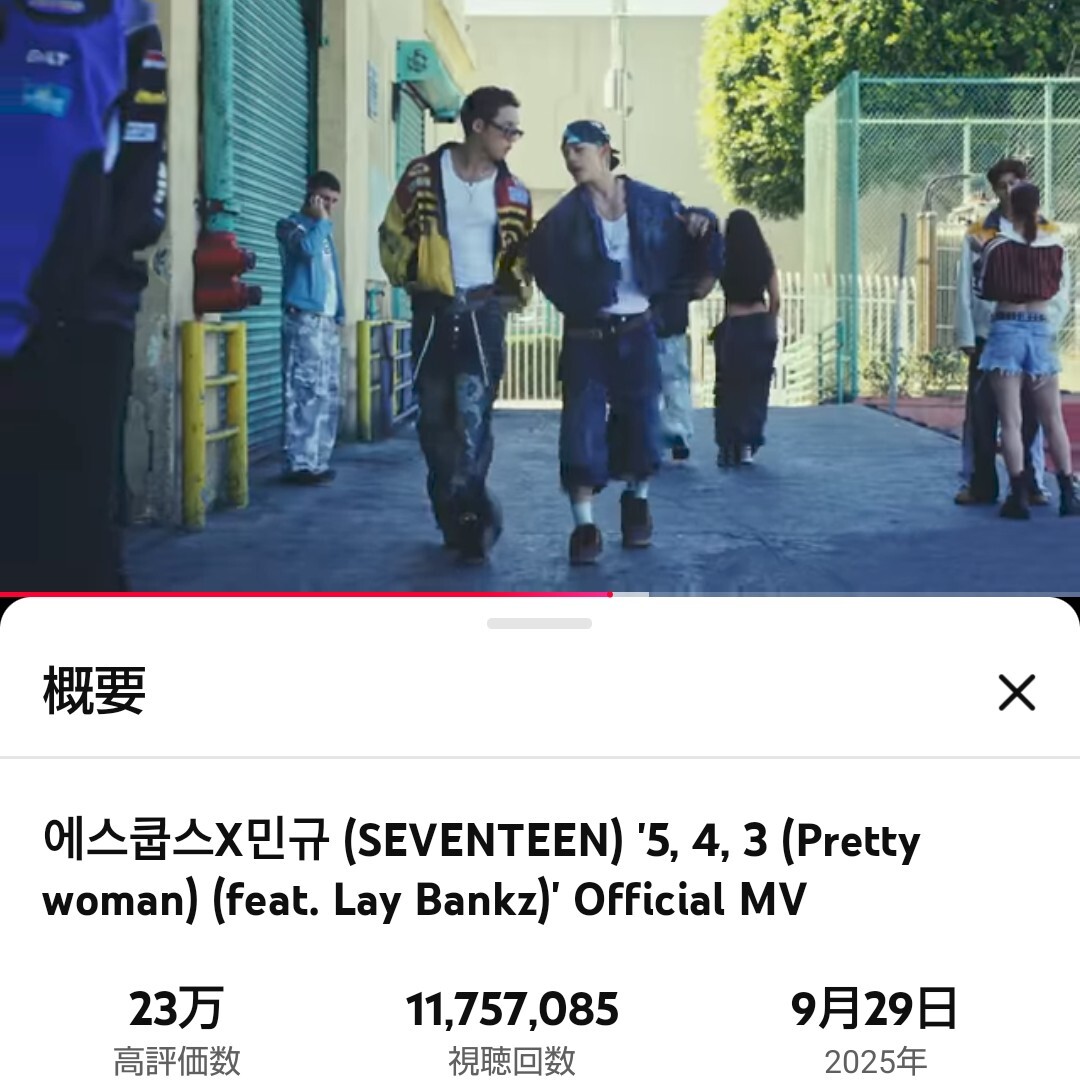Screen dimensions: 1080x1090
Task: Seek to the start of the red progress bar
Action: click(x=3, y=594)
